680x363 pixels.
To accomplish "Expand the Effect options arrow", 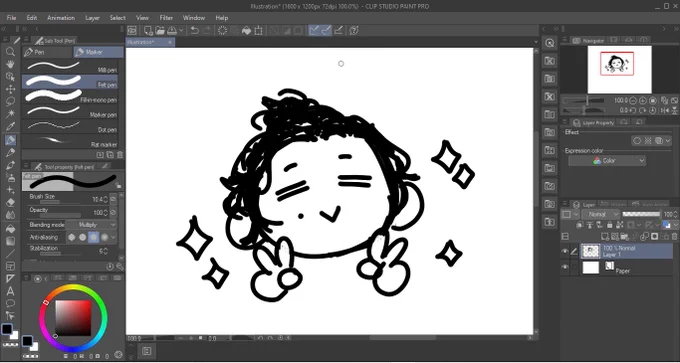I will point(668,141).
